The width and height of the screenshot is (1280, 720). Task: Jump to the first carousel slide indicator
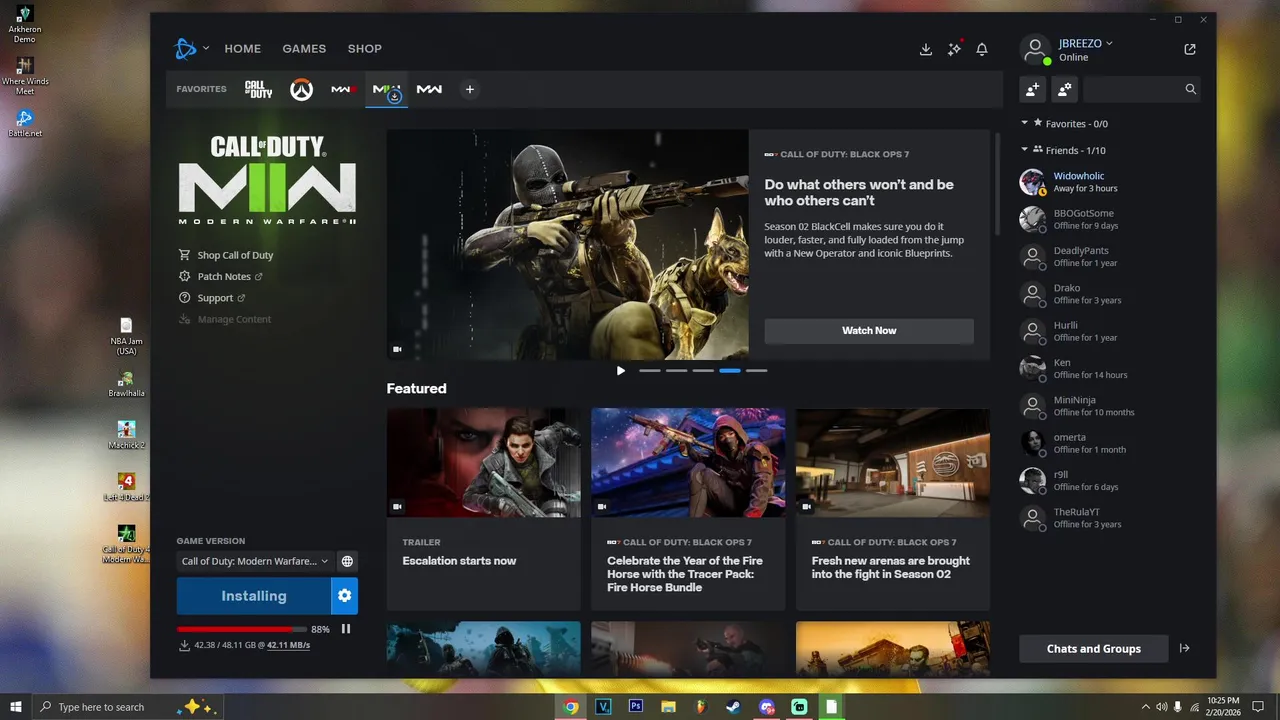click(650, 370)
